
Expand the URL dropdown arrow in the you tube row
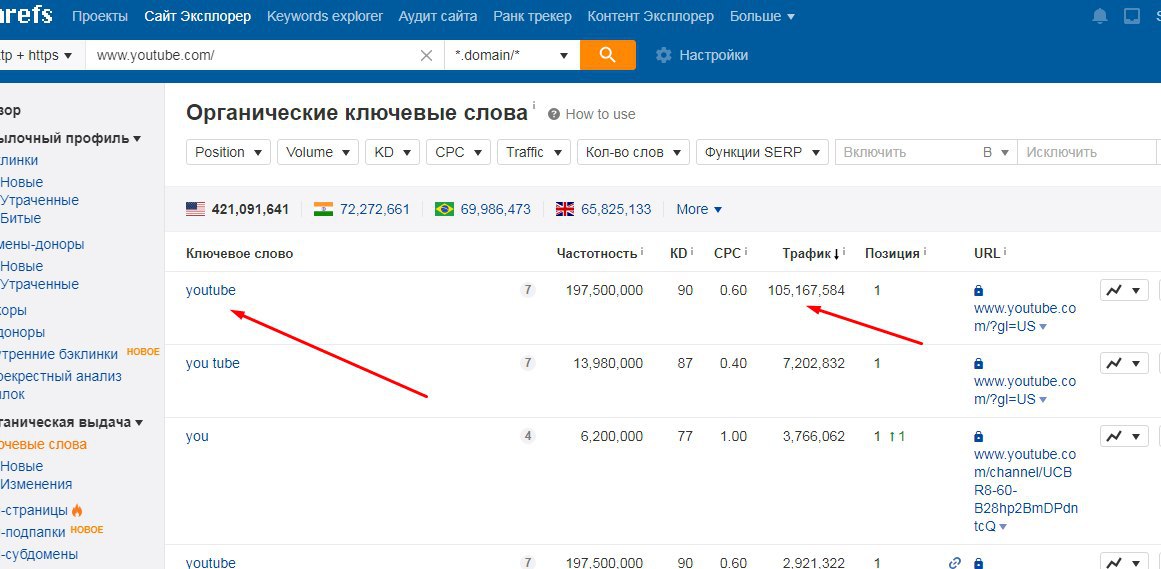(x=1043, y=400)
